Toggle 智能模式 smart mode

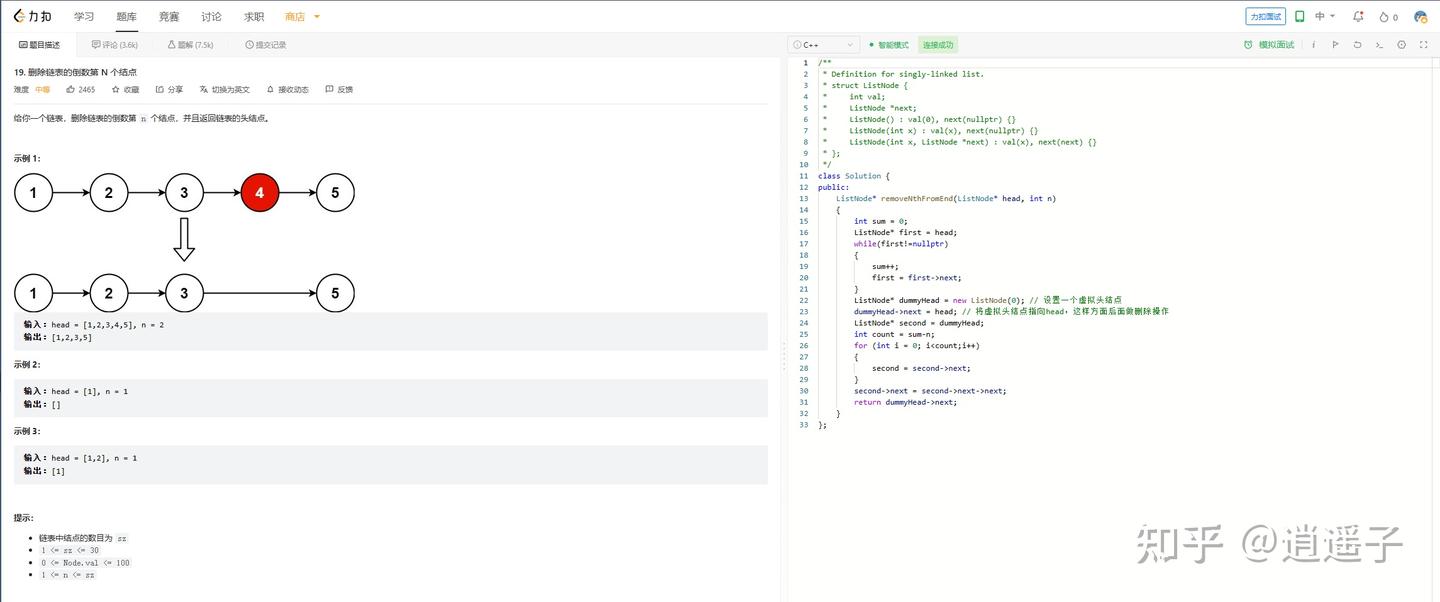tap(888, 45)
